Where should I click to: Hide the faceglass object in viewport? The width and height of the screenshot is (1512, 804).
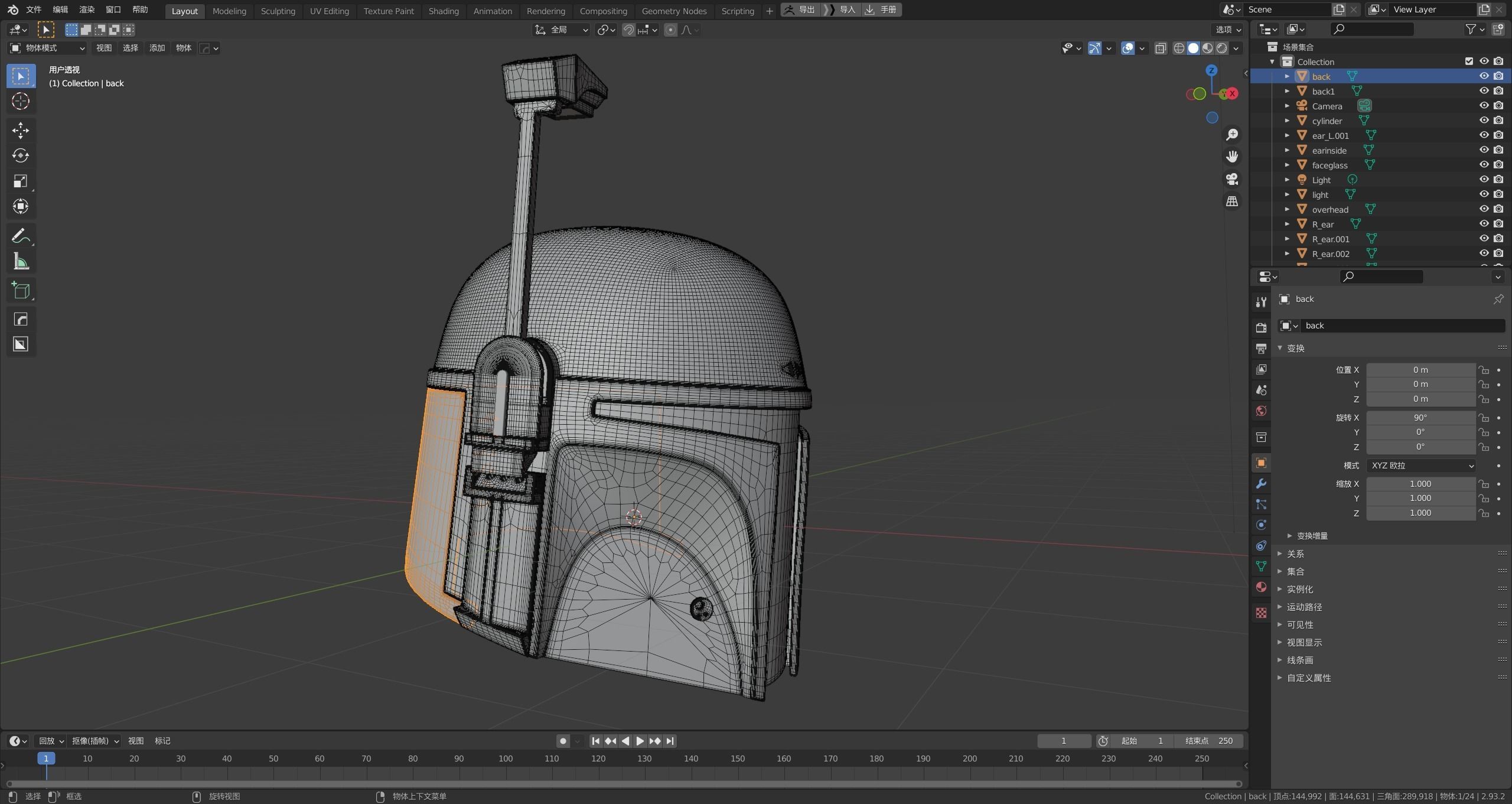pos(1484,165)
